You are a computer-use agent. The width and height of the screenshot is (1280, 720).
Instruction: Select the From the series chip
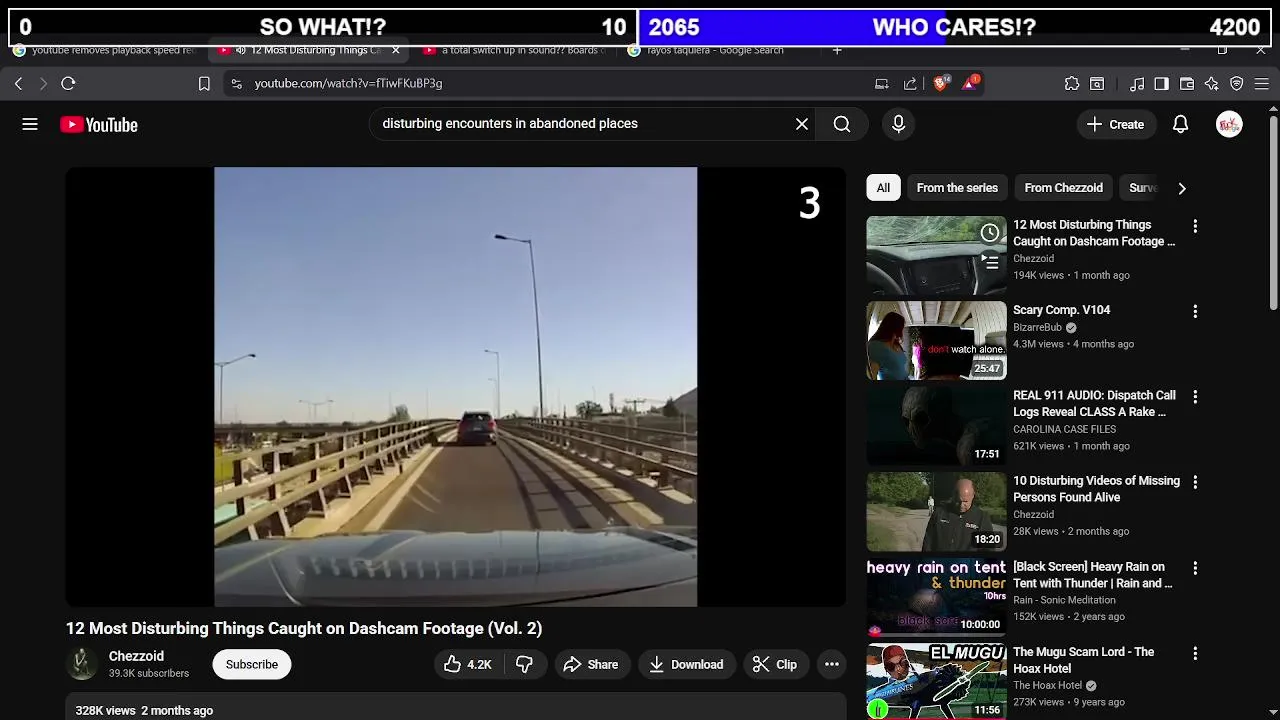(x=957, y=188)
